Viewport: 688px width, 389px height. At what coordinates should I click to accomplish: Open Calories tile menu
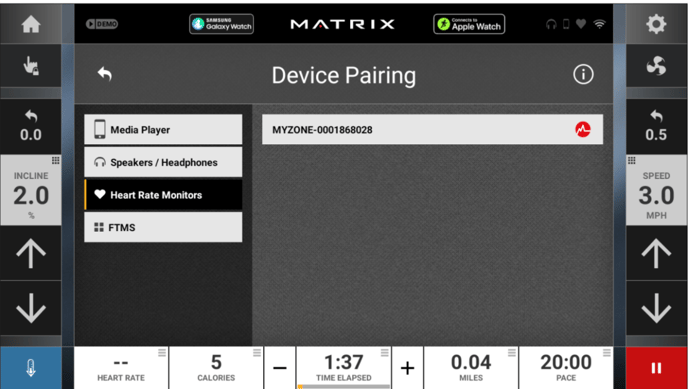click(257, 353)
